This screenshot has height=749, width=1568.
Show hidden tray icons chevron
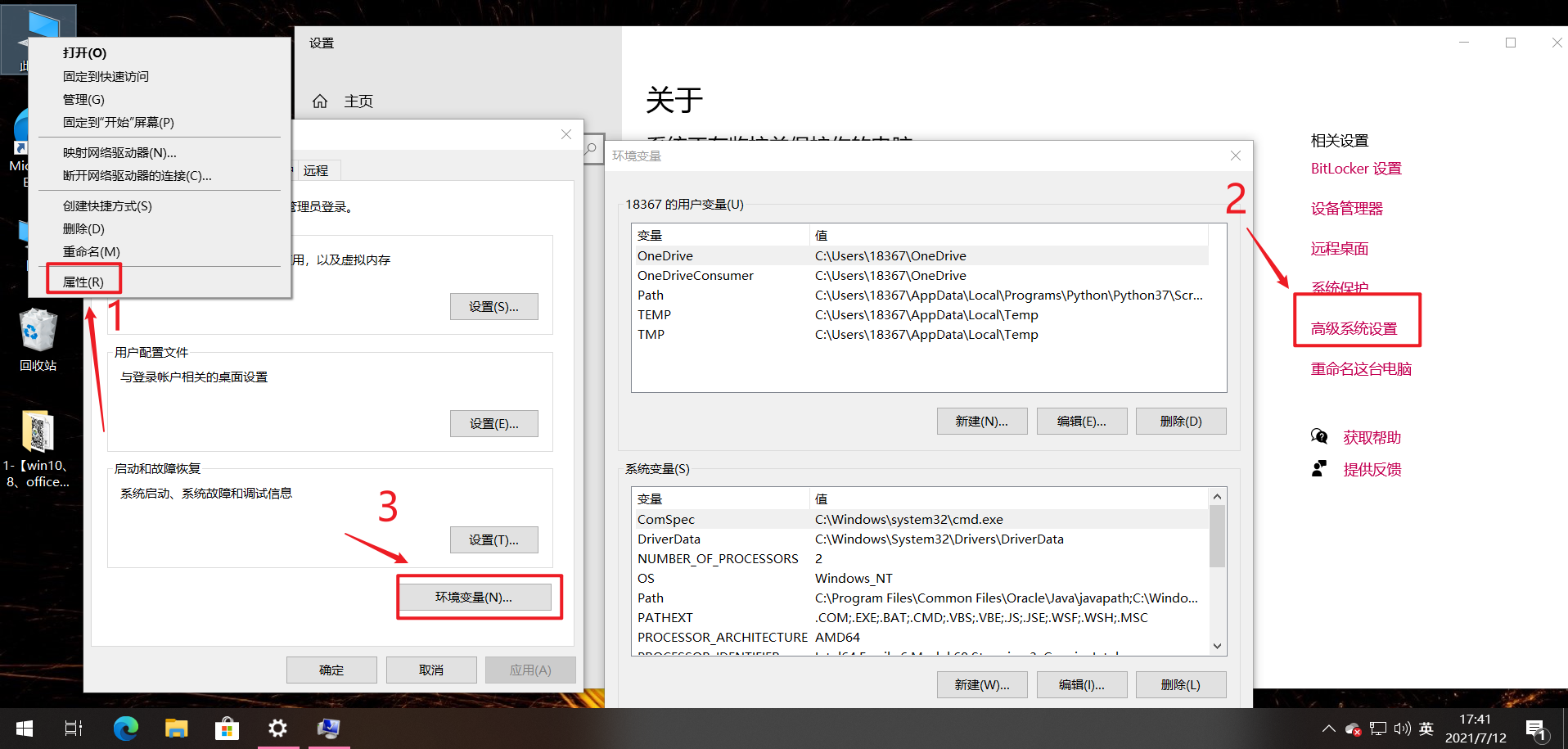1328,729
